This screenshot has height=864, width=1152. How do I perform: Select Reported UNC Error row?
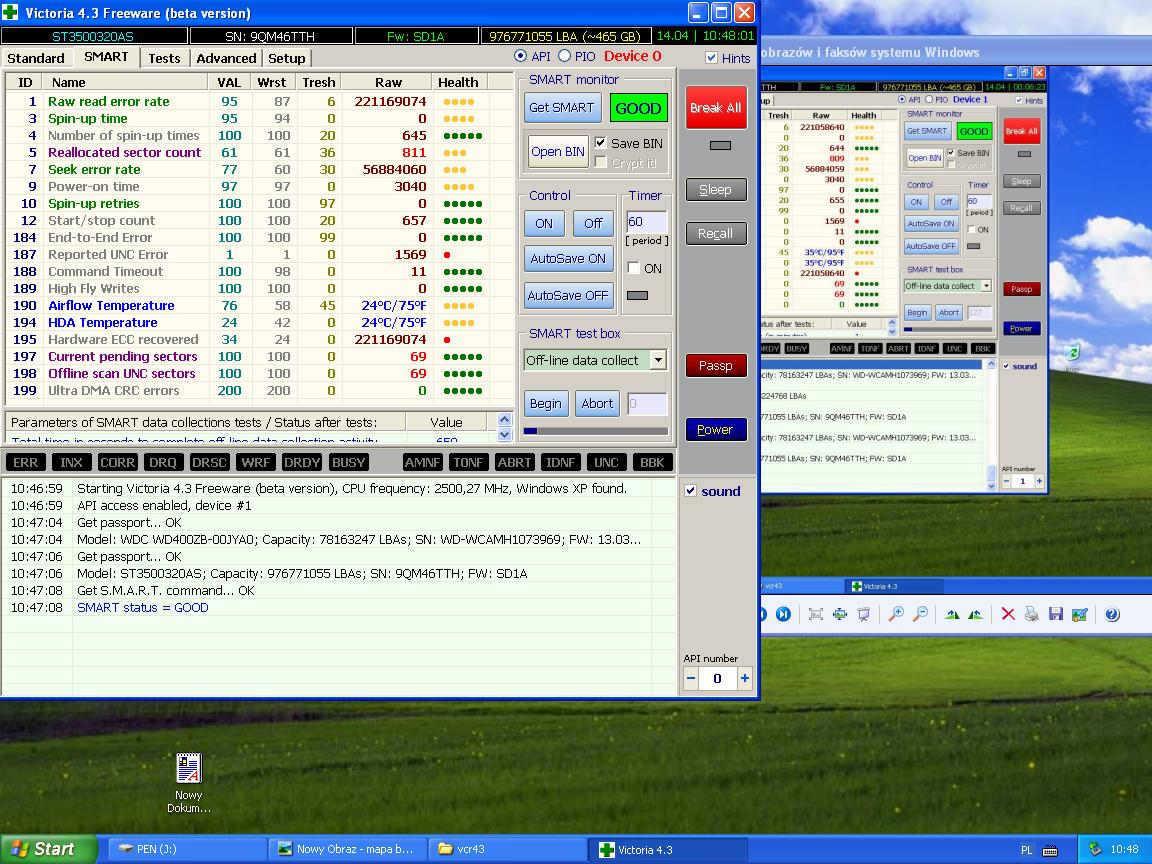[x=259, y=254]
